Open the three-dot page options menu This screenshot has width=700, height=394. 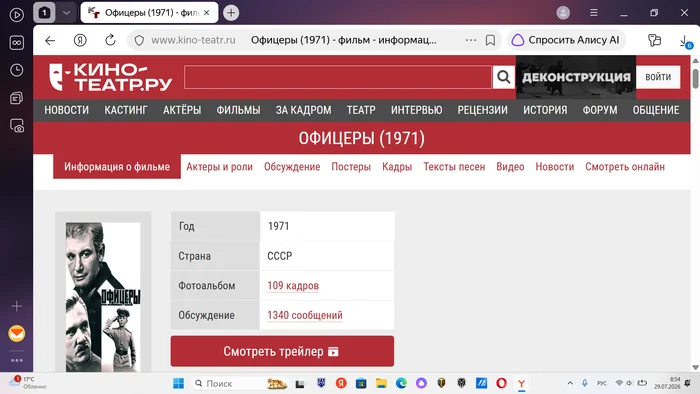pos(471,40)
